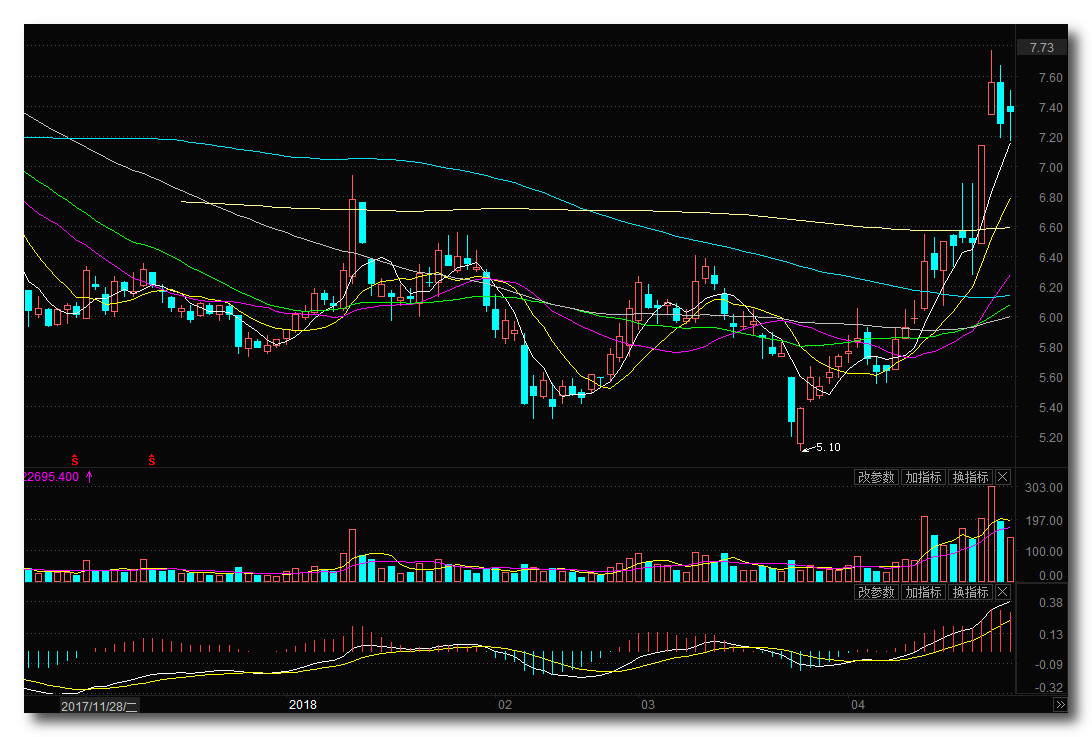Click 换指标 in the MACD panel
This screenshot has height=737, width=1092.
[x=969, y=592]
